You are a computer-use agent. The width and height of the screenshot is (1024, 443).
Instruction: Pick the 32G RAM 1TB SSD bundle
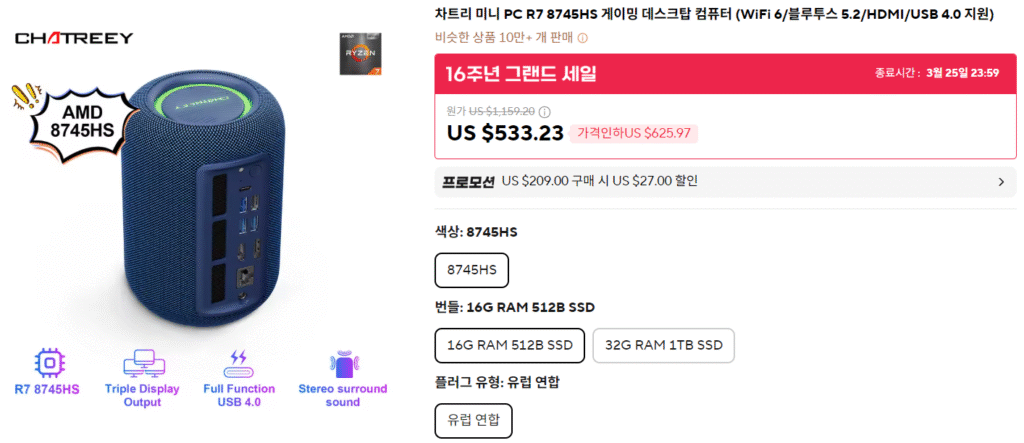(663, 345)
